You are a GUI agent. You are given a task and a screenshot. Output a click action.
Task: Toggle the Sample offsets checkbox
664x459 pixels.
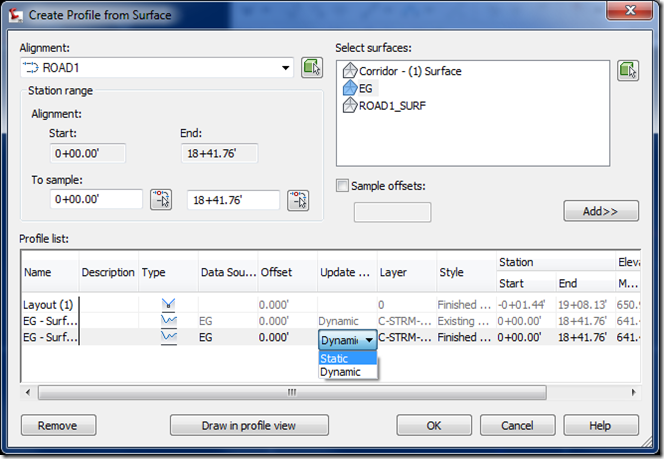342,185
